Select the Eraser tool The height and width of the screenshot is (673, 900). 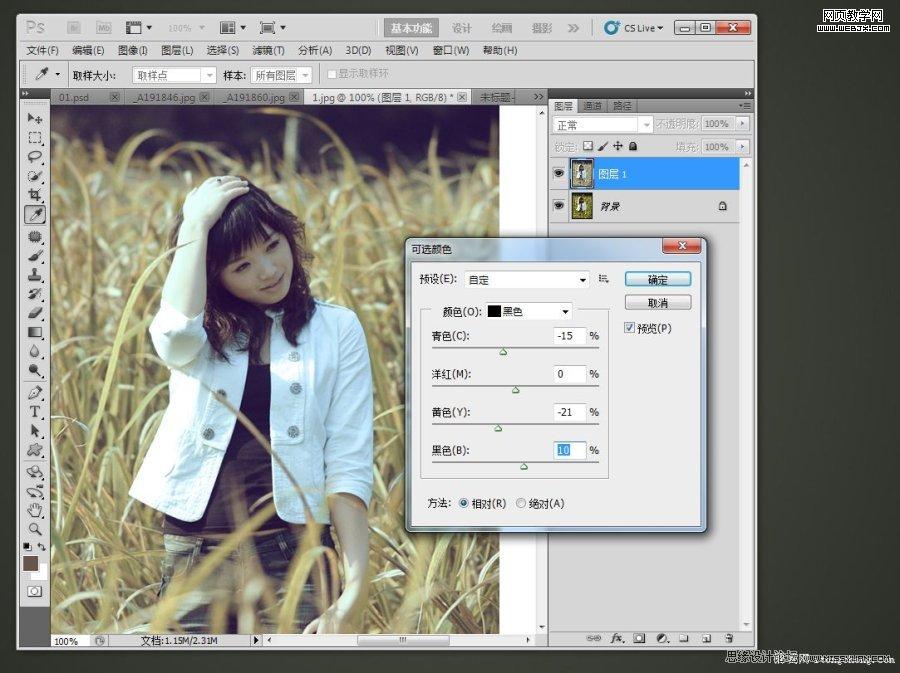35,313
